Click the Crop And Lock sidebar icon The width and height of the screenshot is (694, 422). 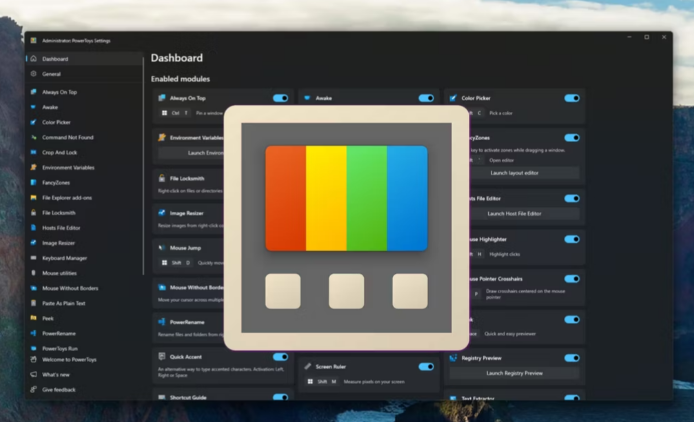[34, 152]
